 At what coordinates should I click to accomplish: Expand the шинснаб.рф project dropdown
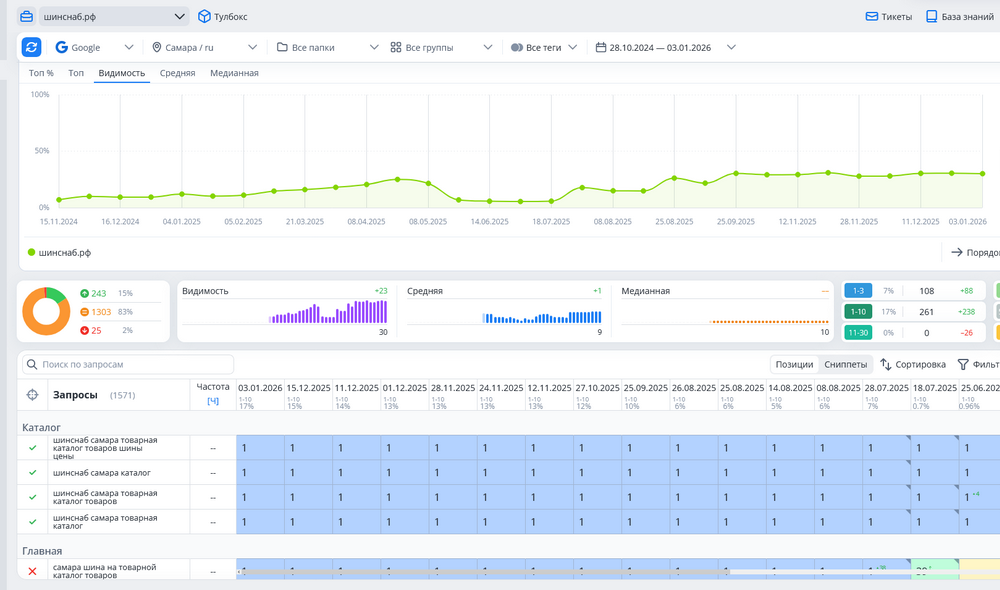click(x=180, y=17)
